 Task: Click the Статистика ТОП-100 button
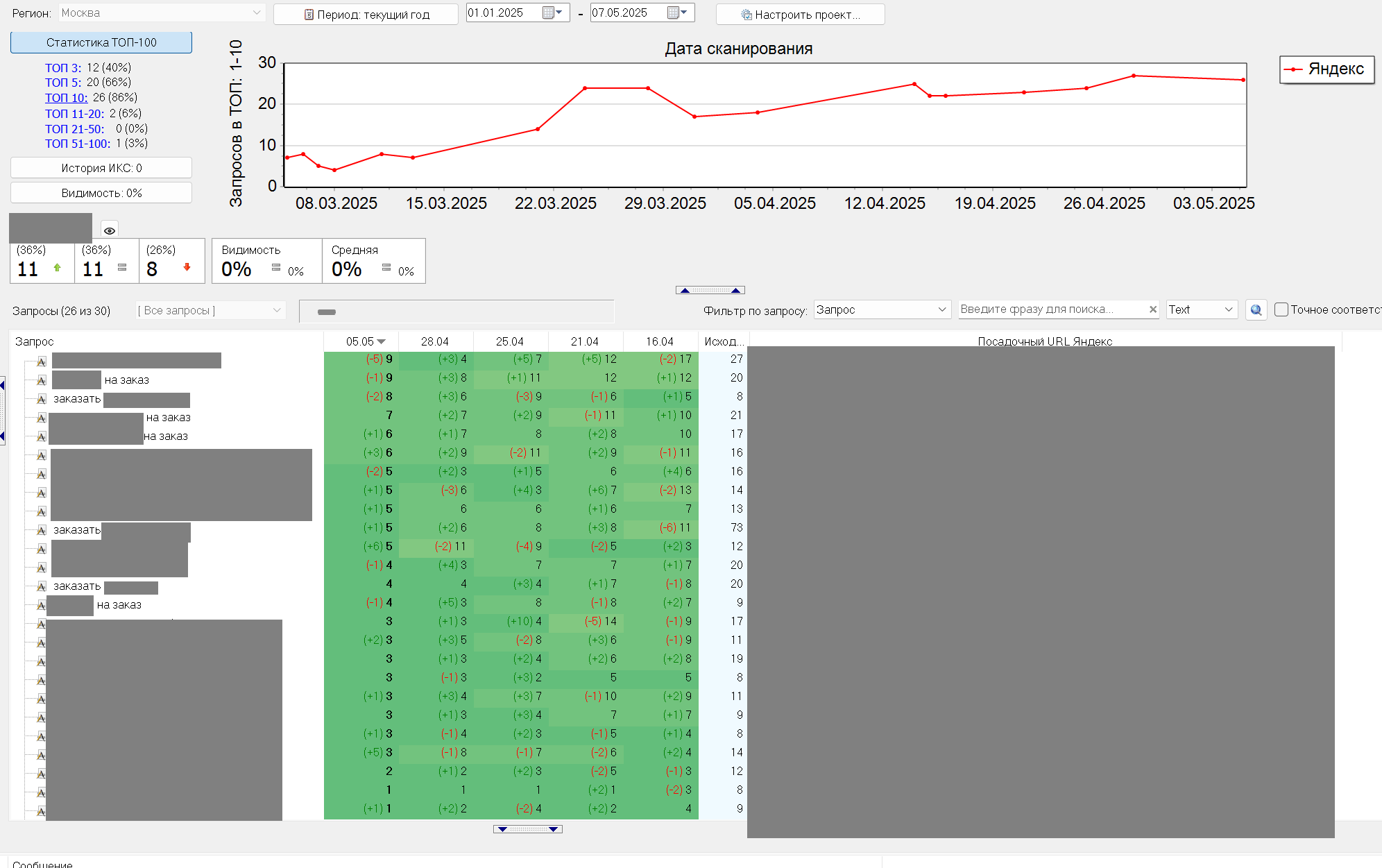101,42
